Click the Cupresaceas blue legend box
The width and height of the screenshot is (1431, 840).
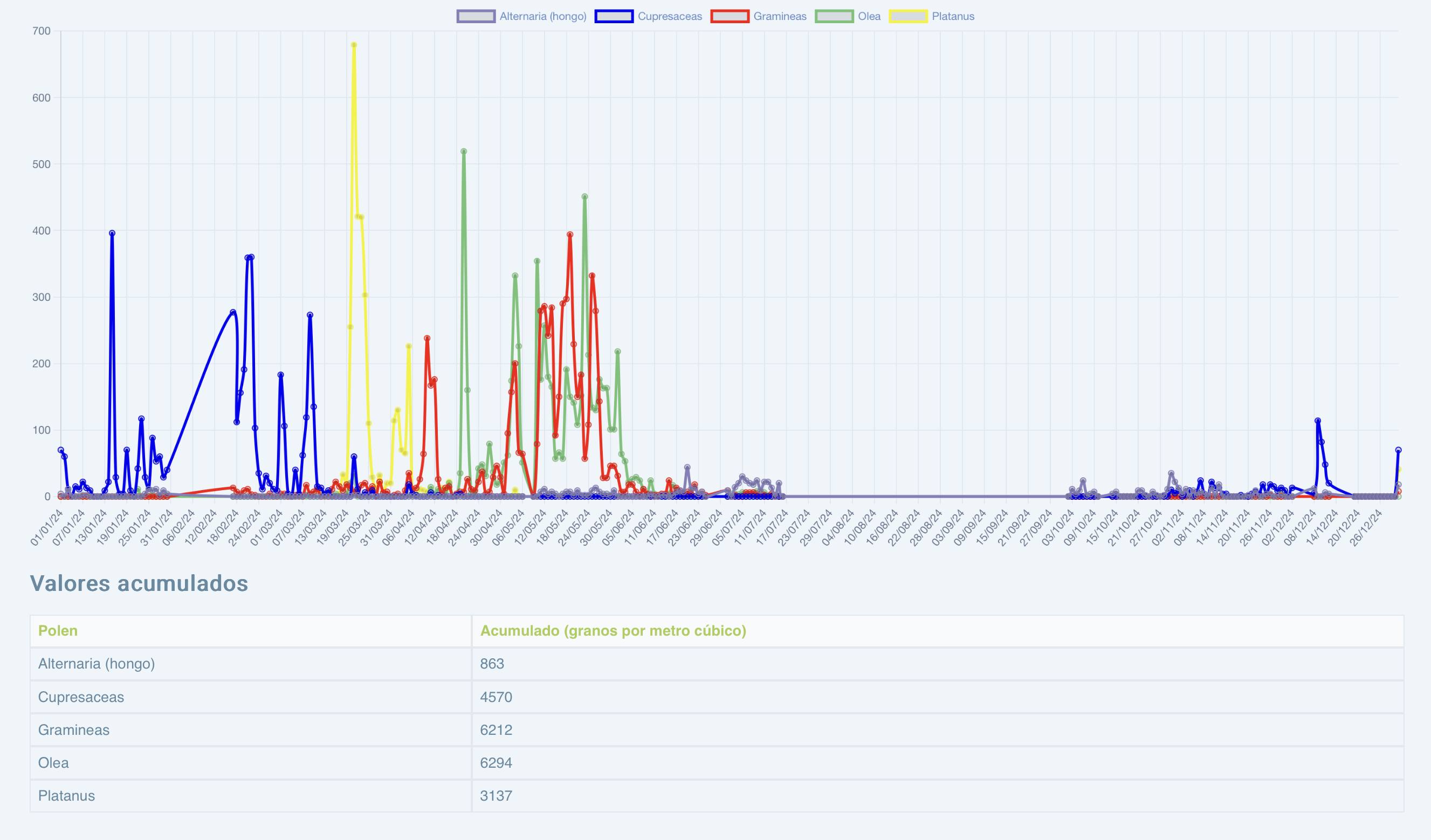(614, 17)
